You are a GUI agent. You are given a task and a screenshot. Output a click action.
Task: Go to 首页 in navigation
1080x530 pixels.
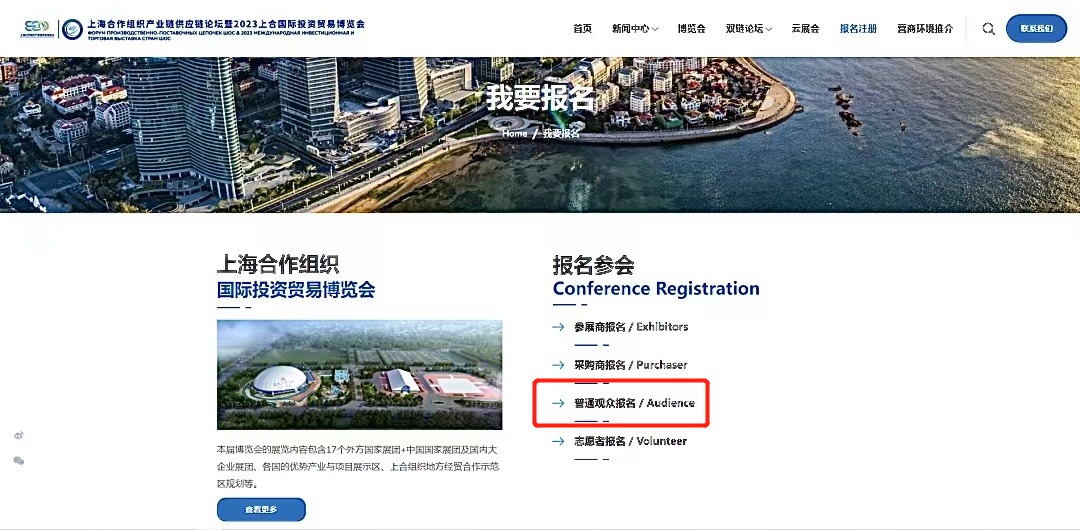(582, 29)
